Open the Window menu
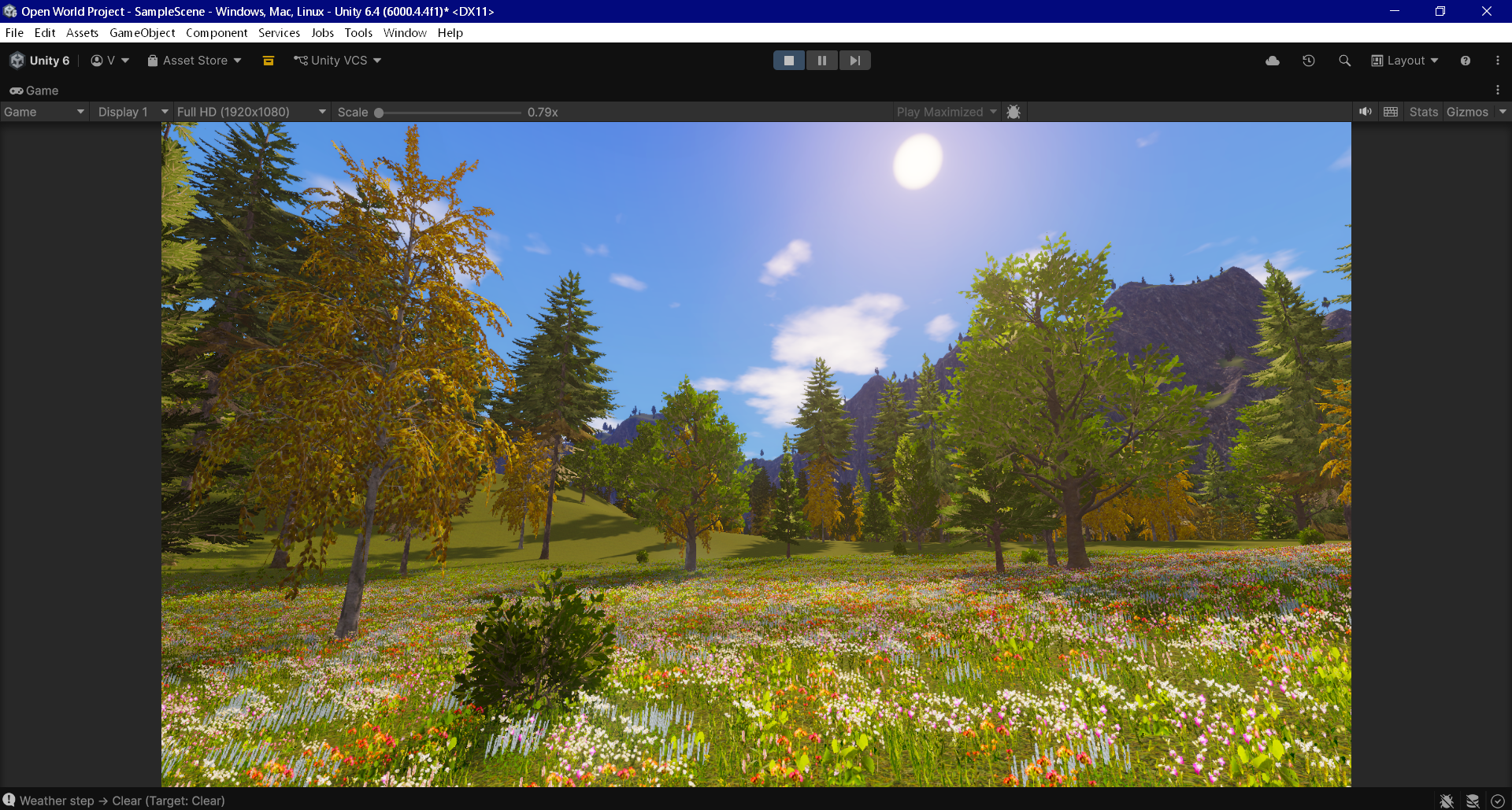 405,33
